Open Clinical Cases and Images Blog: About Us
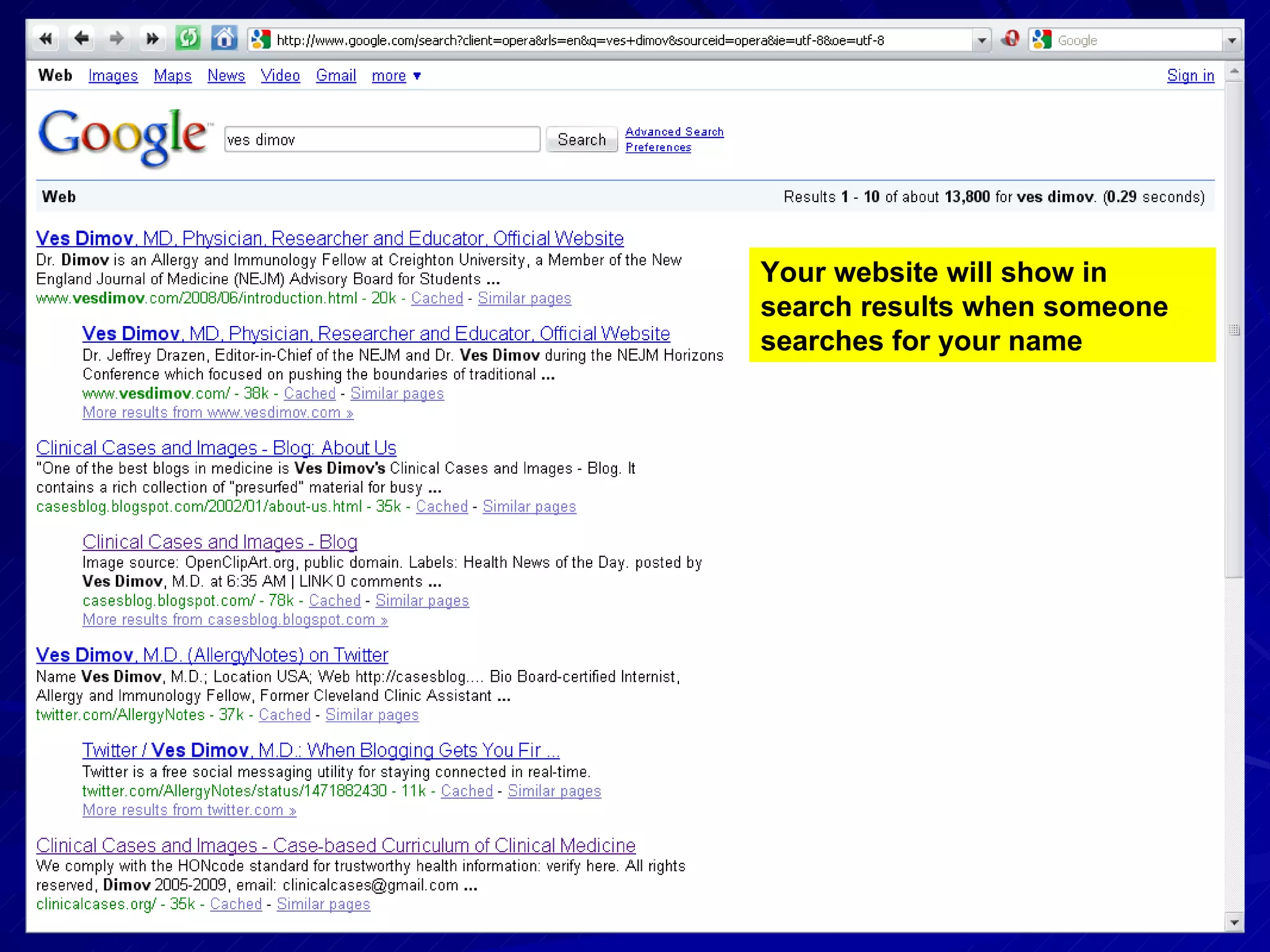This screenshot has width=1270, height=952. pos(216,447)
